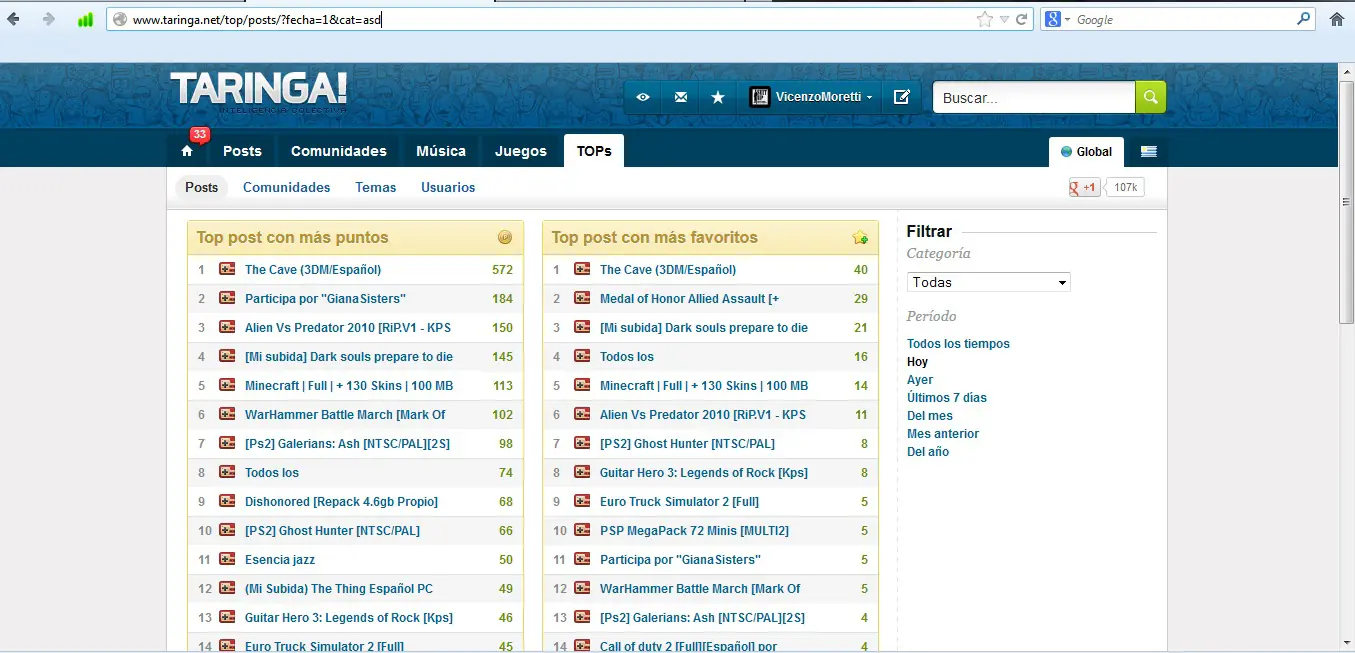This screenshot has height=653, width=1355.
Task: Click the smiley icon in puntos header
Action: [505, 237]
